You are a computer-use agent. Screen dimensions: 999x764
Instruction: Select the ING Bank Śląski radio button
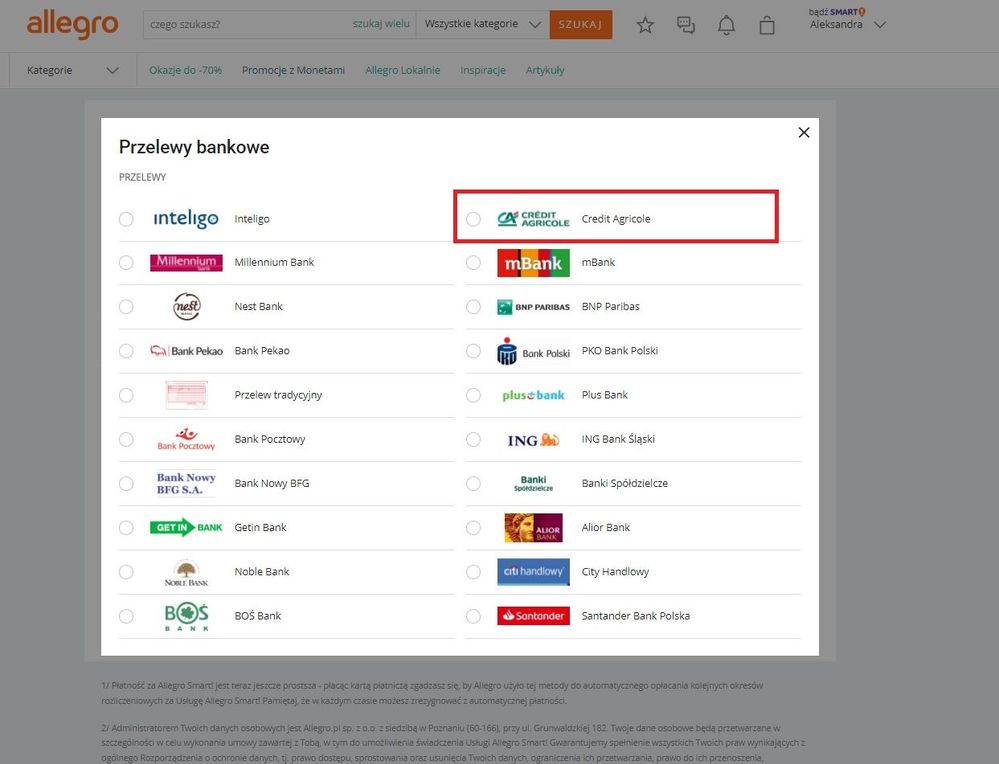pos(473,439)
